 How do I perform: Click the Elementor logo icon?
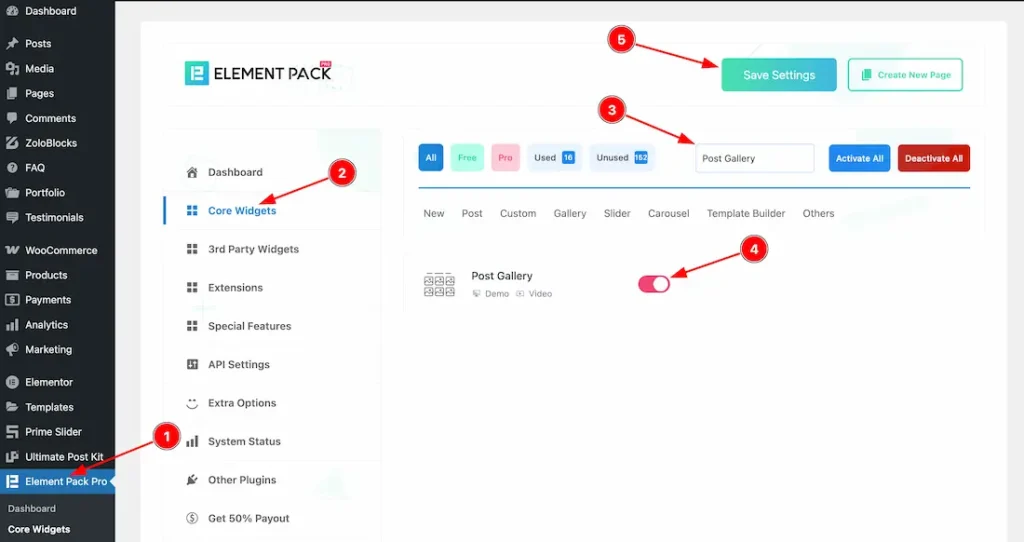click(12, 382)
